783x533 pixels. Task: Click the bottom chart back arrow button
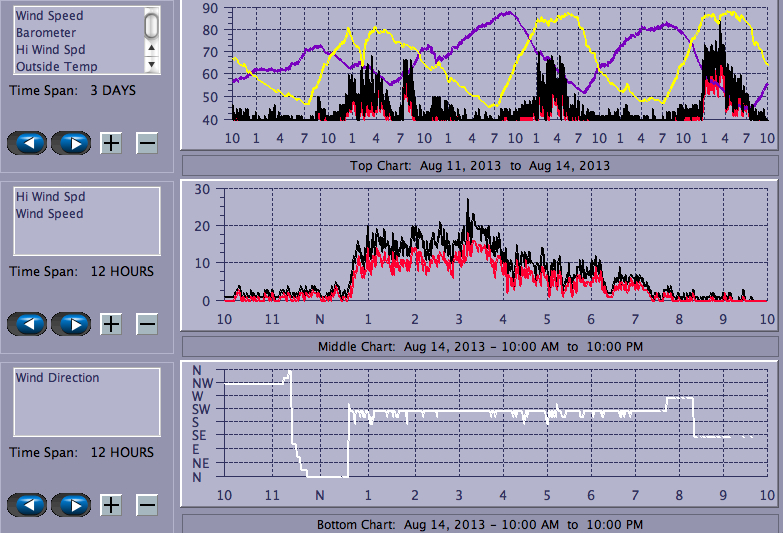click(x=27, y=505)
